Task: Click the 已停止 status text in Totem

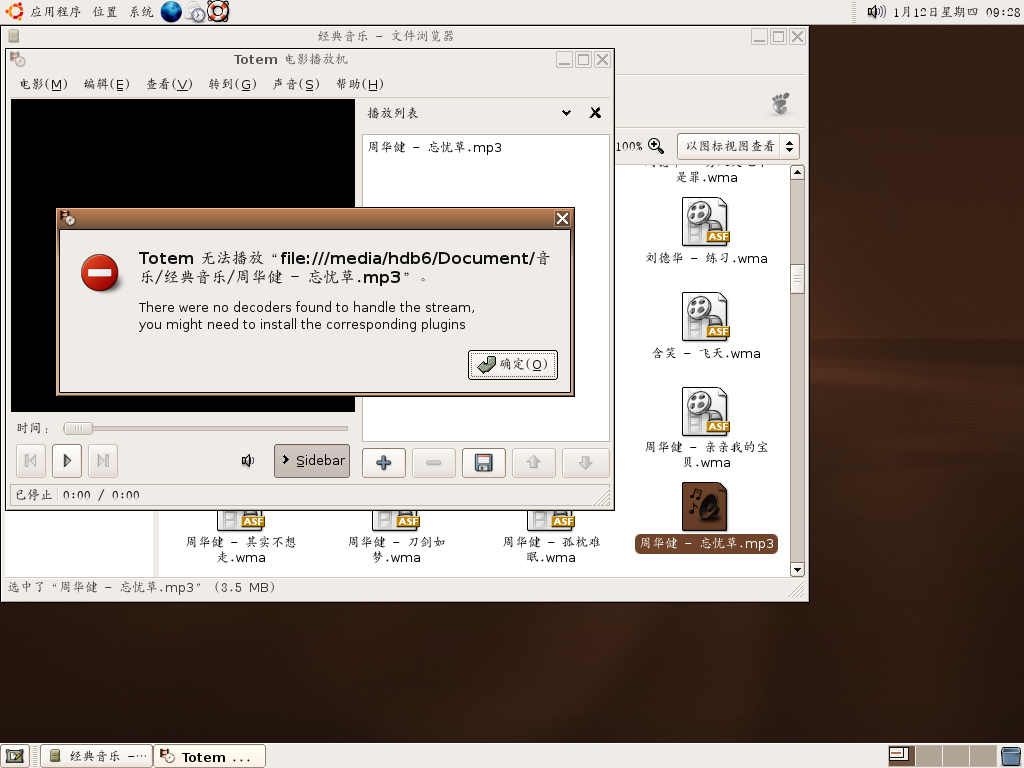Action: click(x=33, y=495)
